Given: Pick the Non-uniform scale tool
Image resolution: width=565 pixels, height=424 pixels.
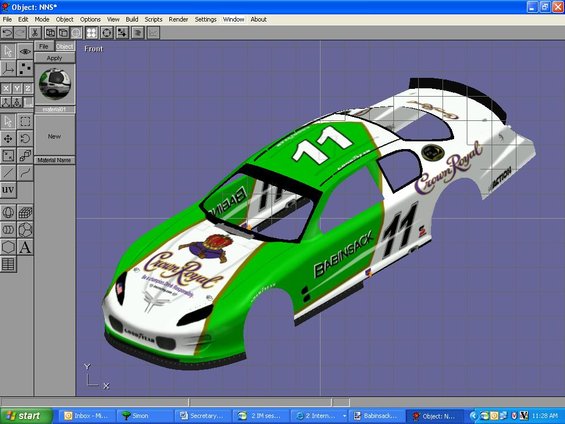Looking at the screenshot, I should click(8, 156).
